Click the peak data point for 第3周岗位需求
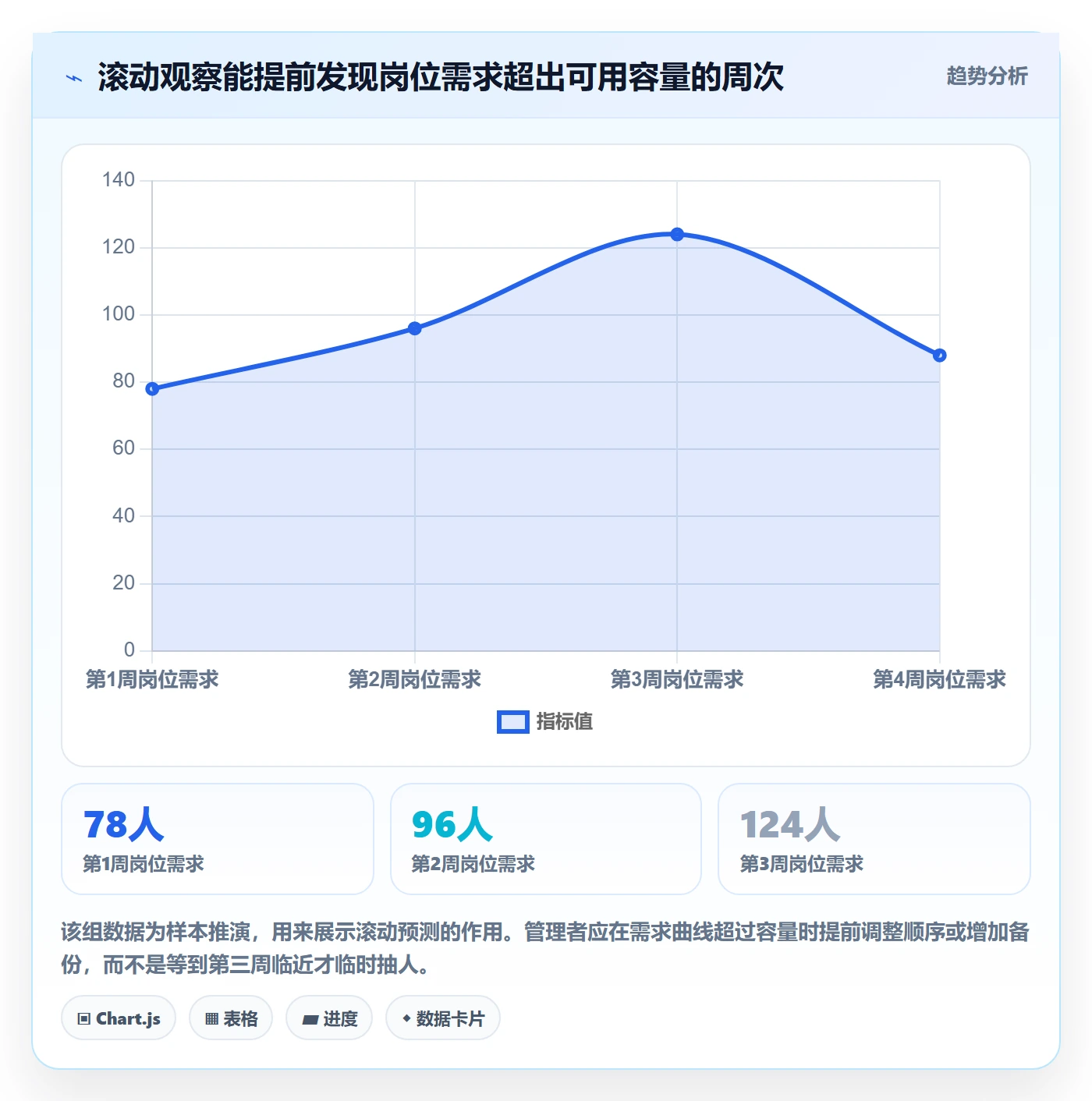Screen dimensions: 1092x1101 (x=677, y=234)
